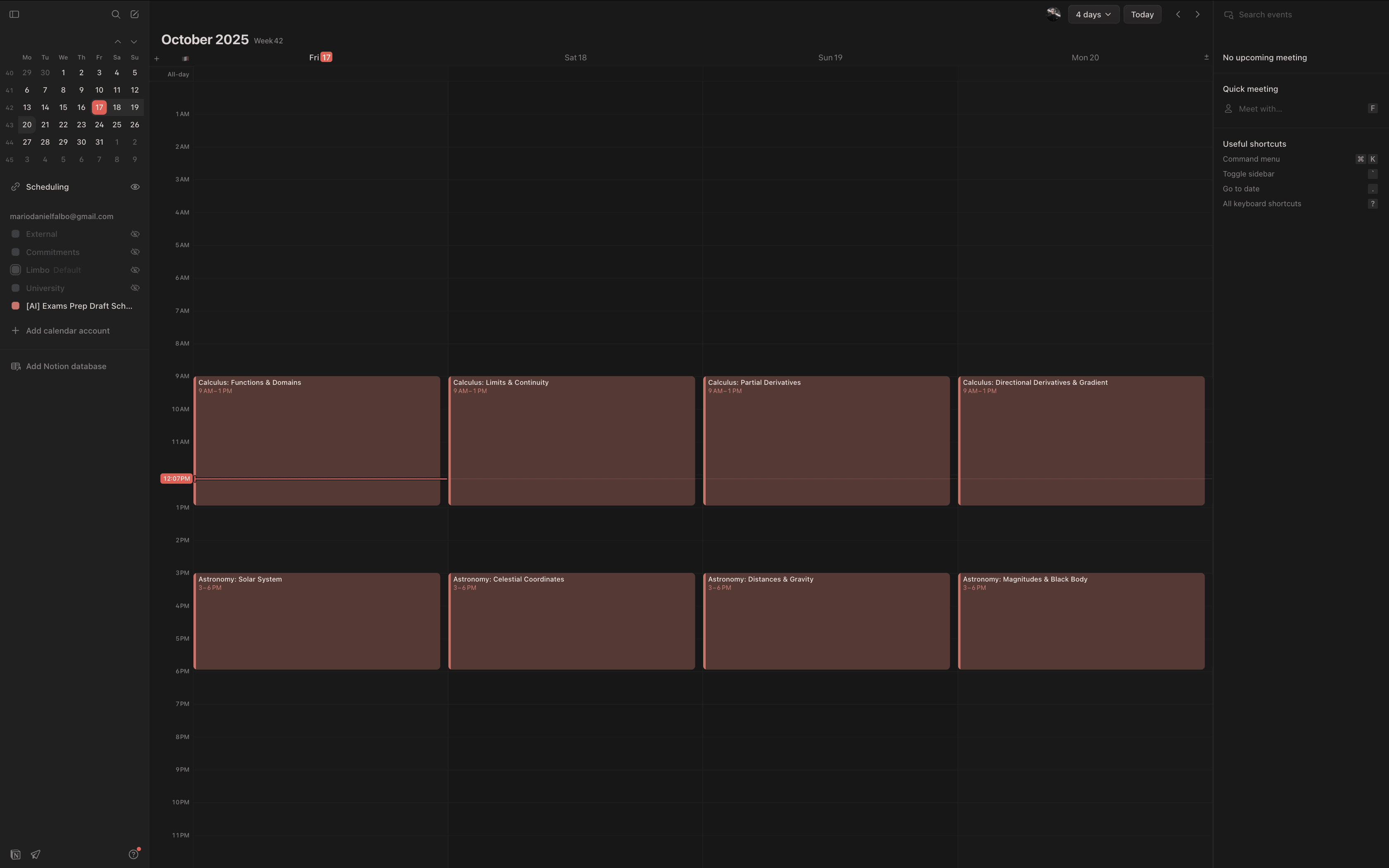Click the compose new event icon

point(134,14)
